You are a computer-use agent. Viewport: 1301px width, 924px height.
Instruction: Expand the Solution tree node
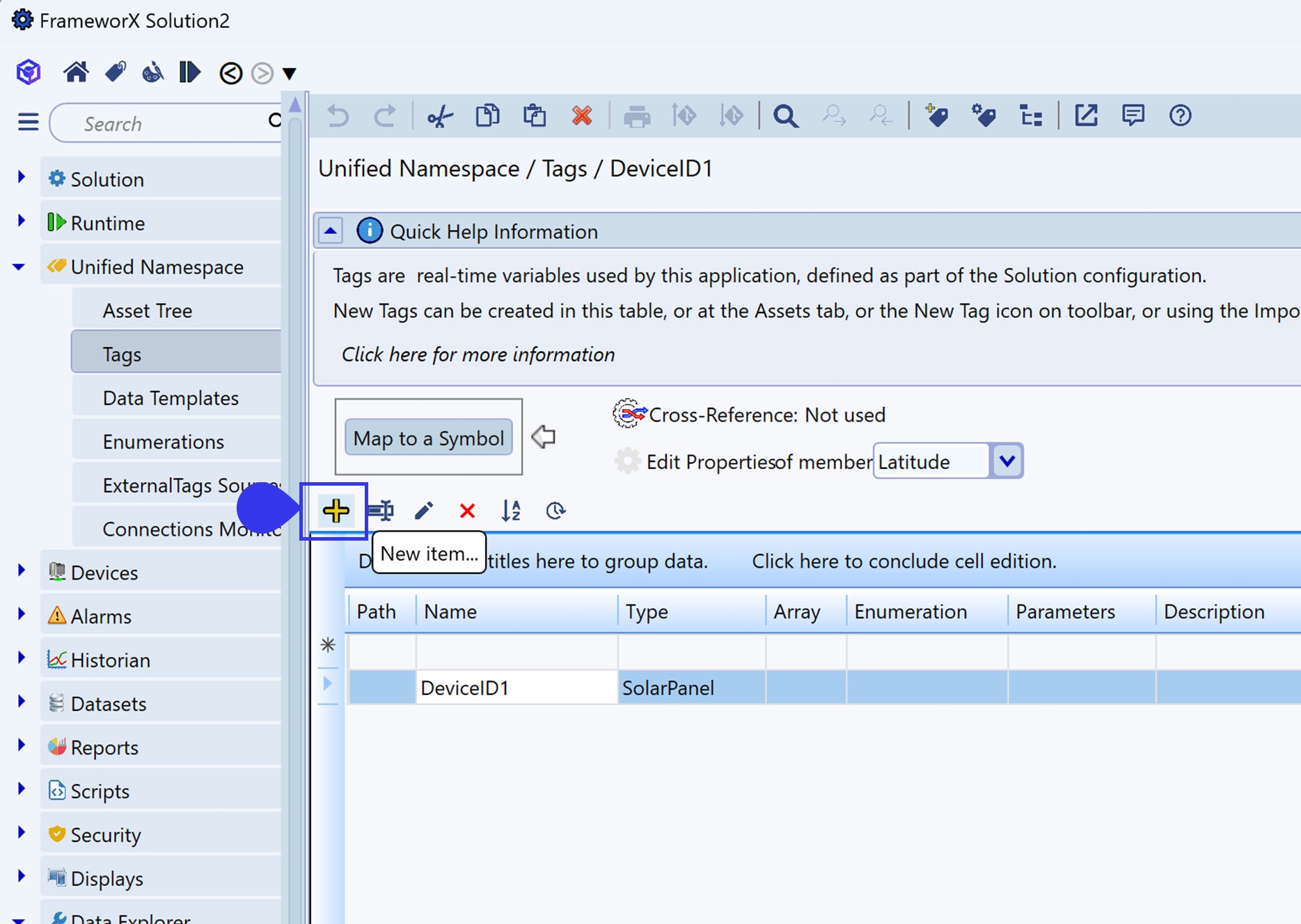[x=22, y=178]
